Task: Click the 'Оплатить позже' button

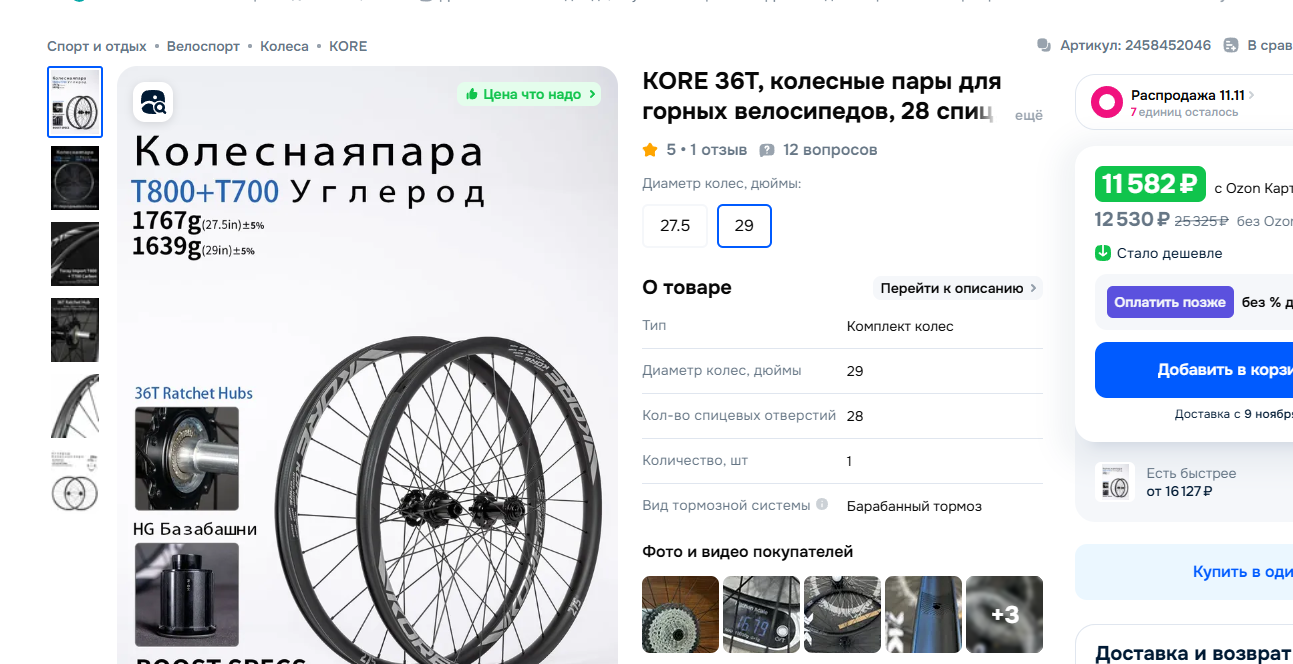Action: click(x=1170, y=302)
